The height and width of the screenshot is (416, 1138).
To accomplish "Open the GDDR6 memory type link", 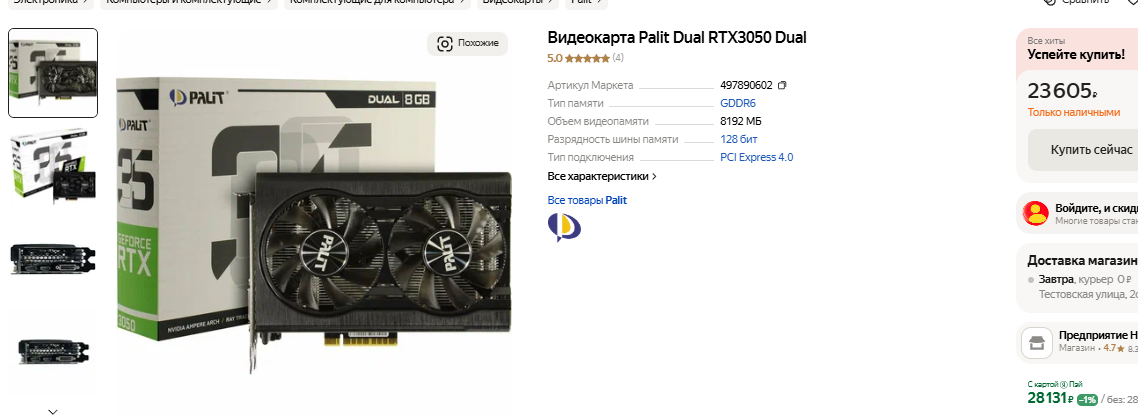I will (x=737, y=103).
